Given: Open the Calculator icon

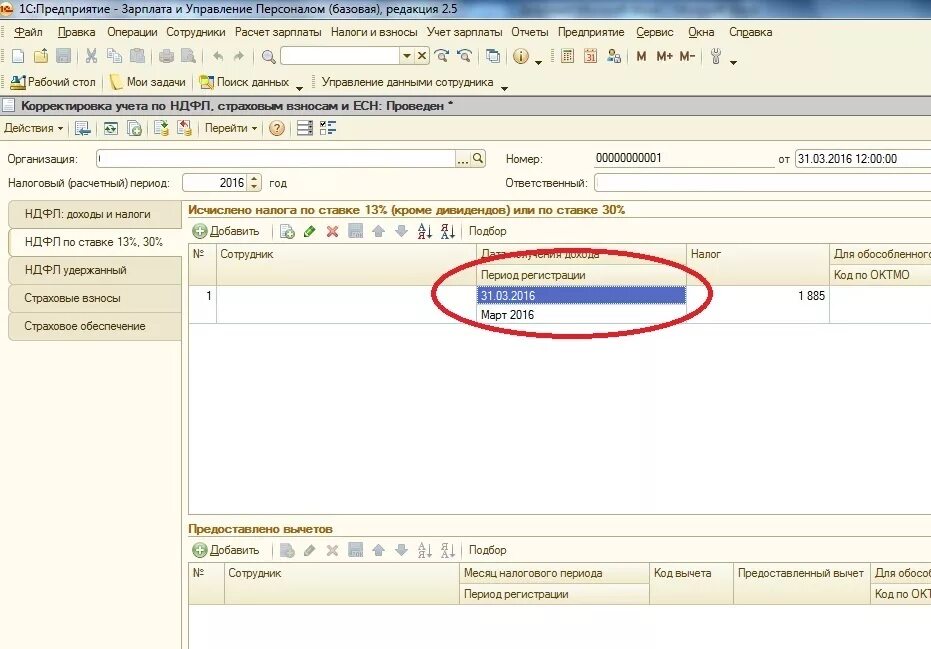Looking at the screenshot, I should [567, 56].
